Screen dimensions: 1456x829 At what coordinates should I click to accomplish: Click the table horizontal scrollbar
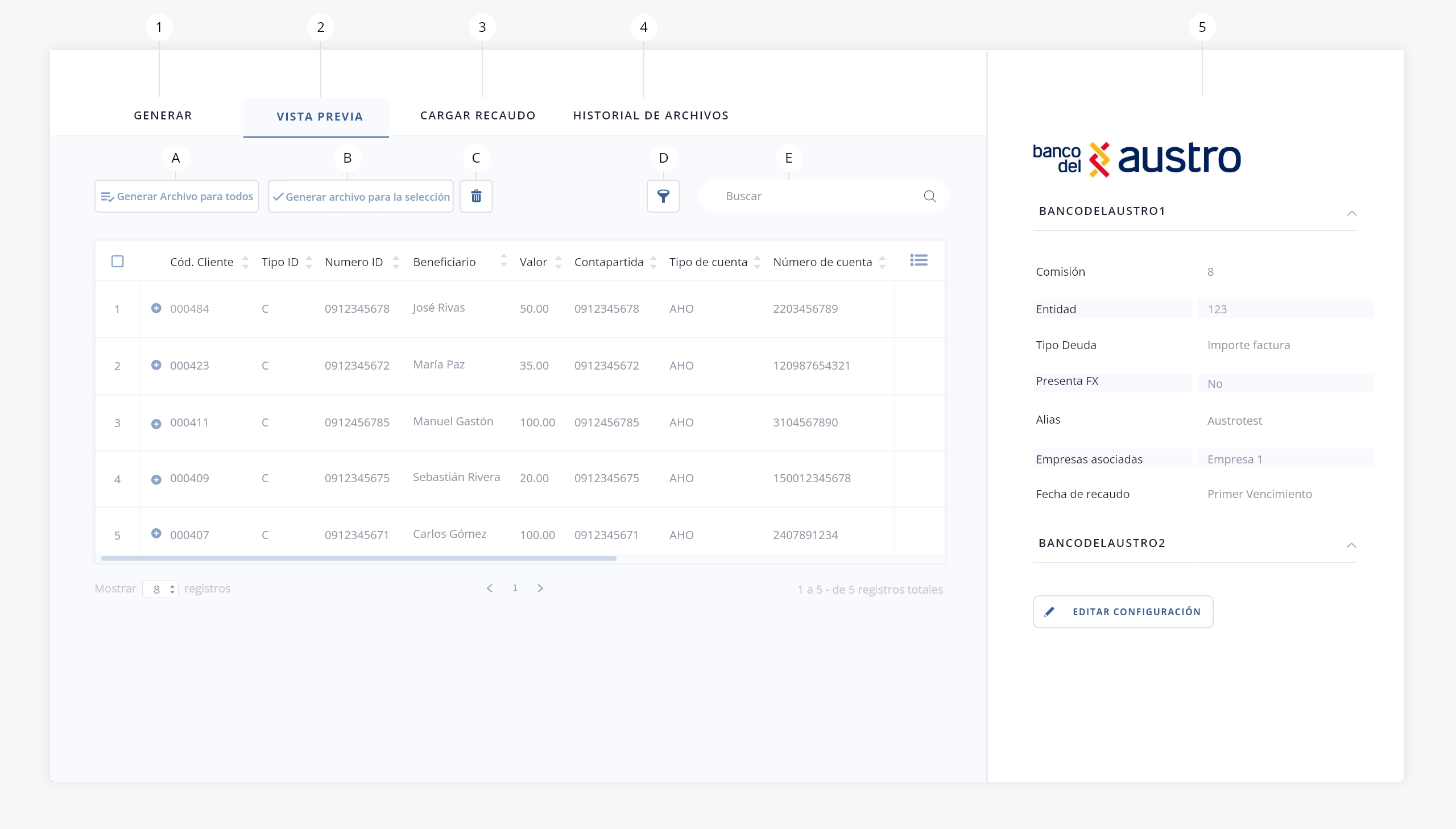coord(359,558)
